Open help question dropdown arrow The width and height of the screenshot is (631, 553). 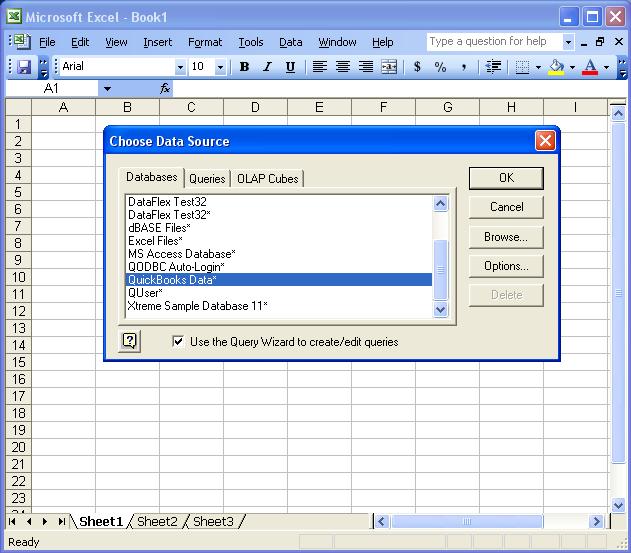point(568,42)
